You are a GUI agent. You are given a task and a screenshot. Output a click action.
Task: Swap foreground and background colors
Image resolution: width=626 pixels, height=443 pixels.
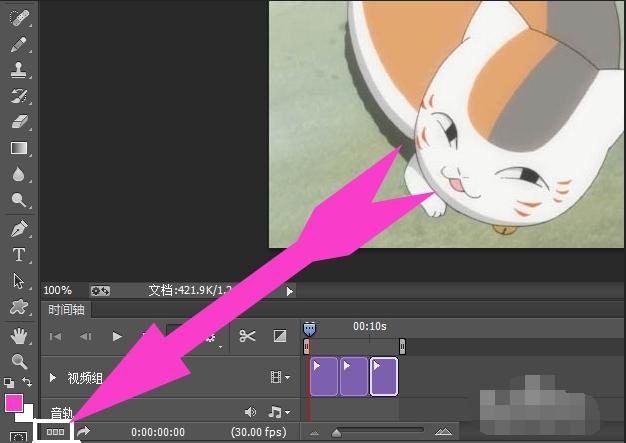29,383
